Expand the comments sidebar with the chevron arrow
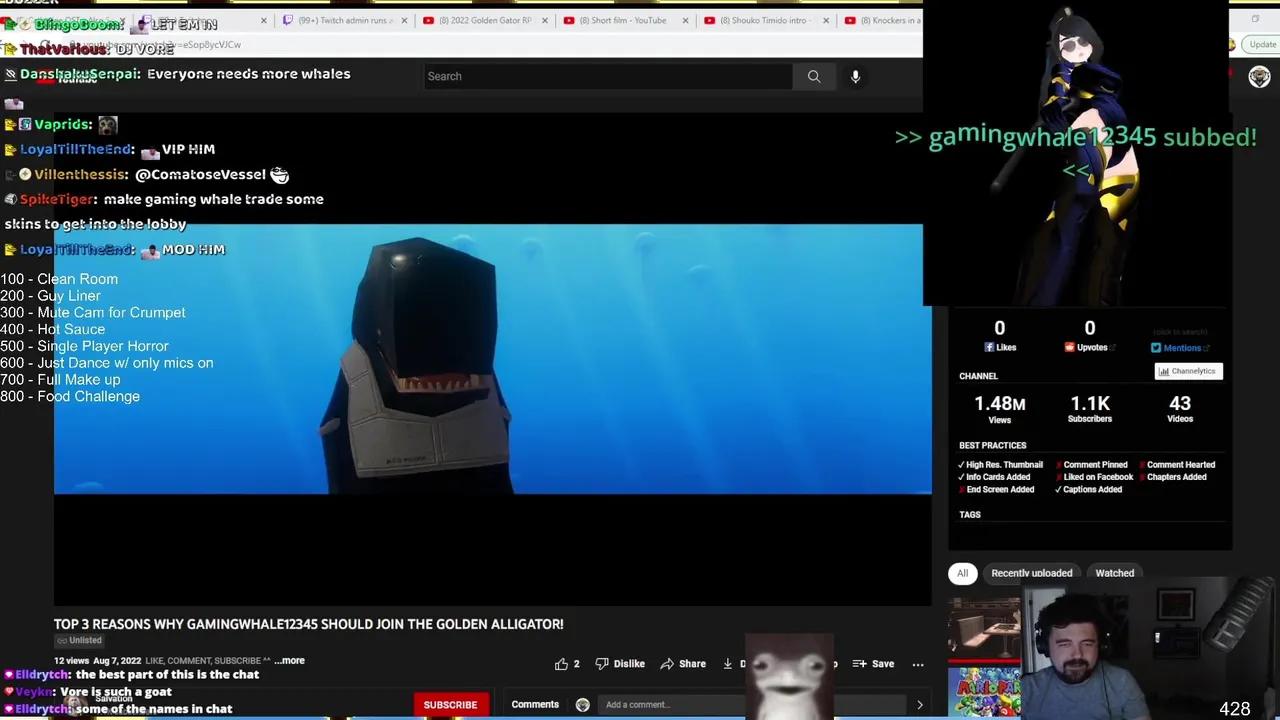The image size is (1280, 720). coord(919,704)
